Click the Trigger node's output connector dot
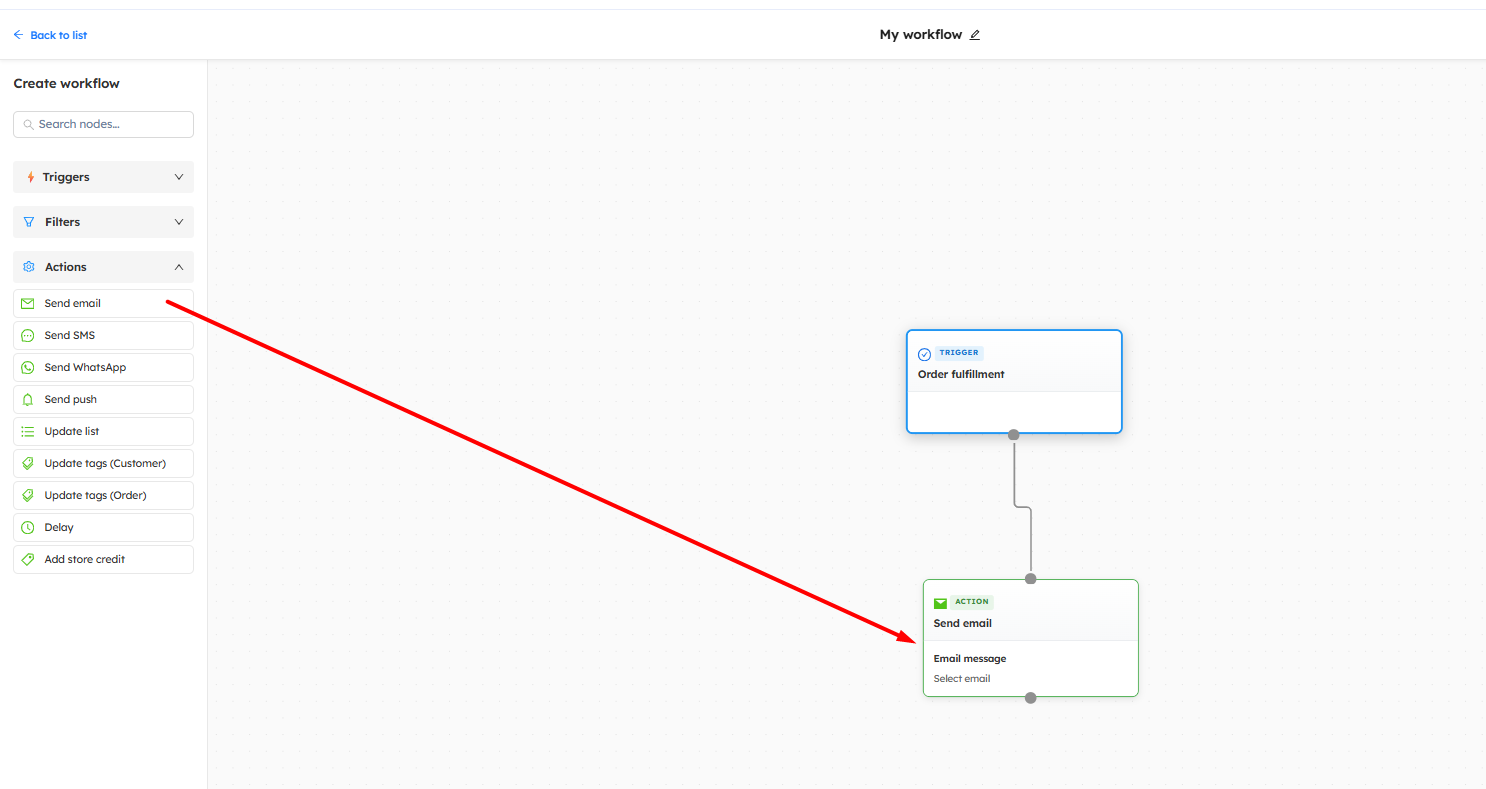This screenshot has height=789, width=1486. 1014,434
